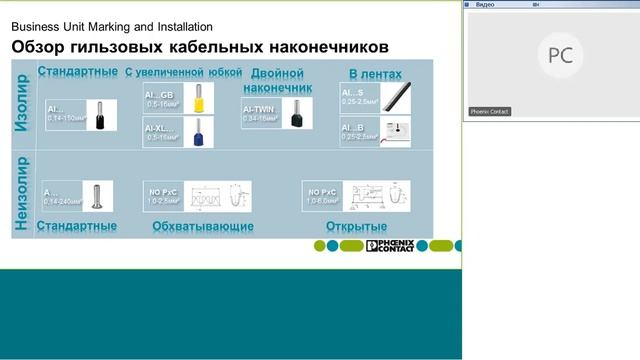Click the AI-XL... label box
Screen dimensions: 640x360
coord(163,132)
